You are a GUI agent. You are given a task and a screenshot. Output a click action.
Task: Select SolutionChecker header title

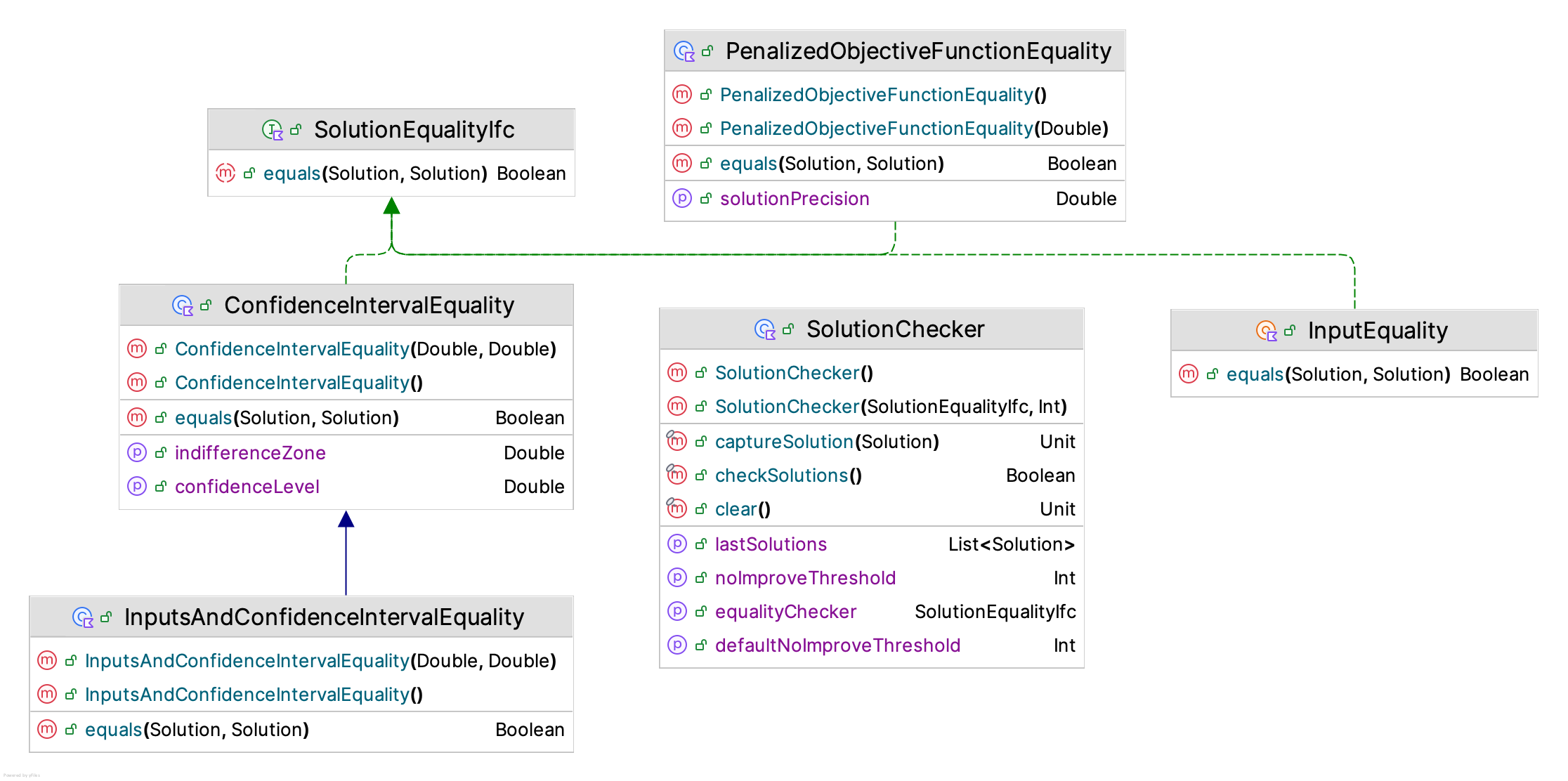[896, 329]
